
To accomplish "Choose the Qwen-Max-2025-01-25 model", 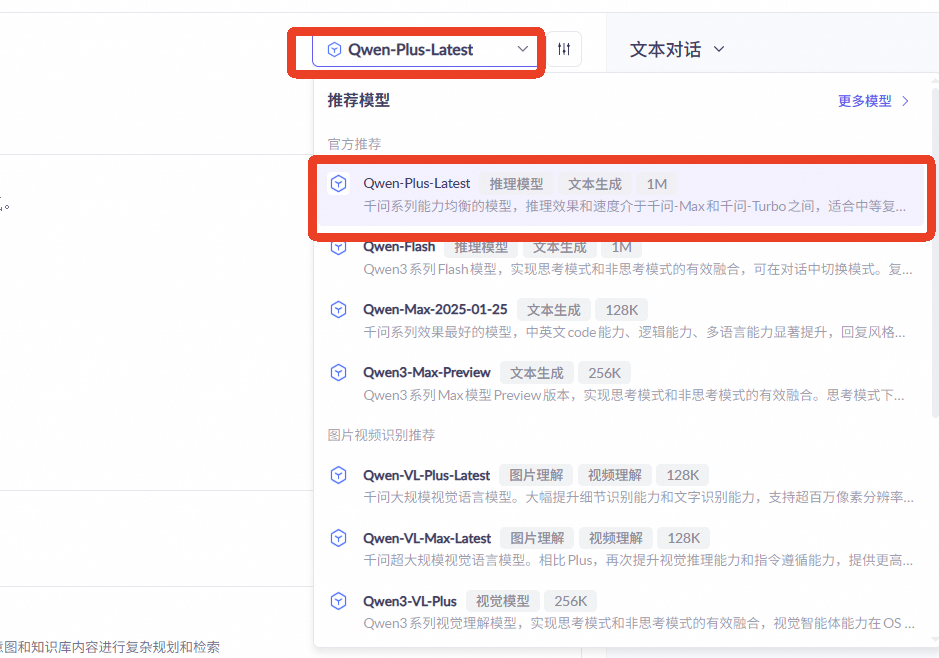I will pyautogui.click(x=622, y=320).
